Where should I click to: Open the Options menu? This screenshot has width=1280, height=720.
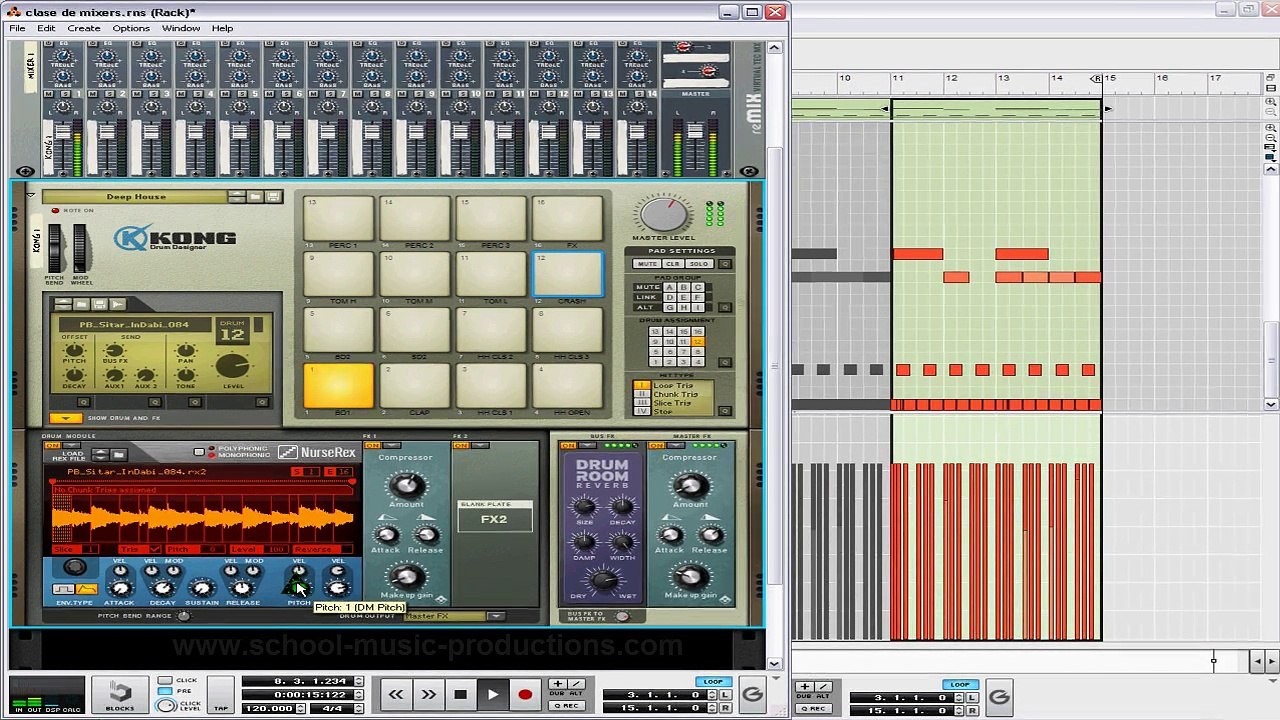(131, 28)
